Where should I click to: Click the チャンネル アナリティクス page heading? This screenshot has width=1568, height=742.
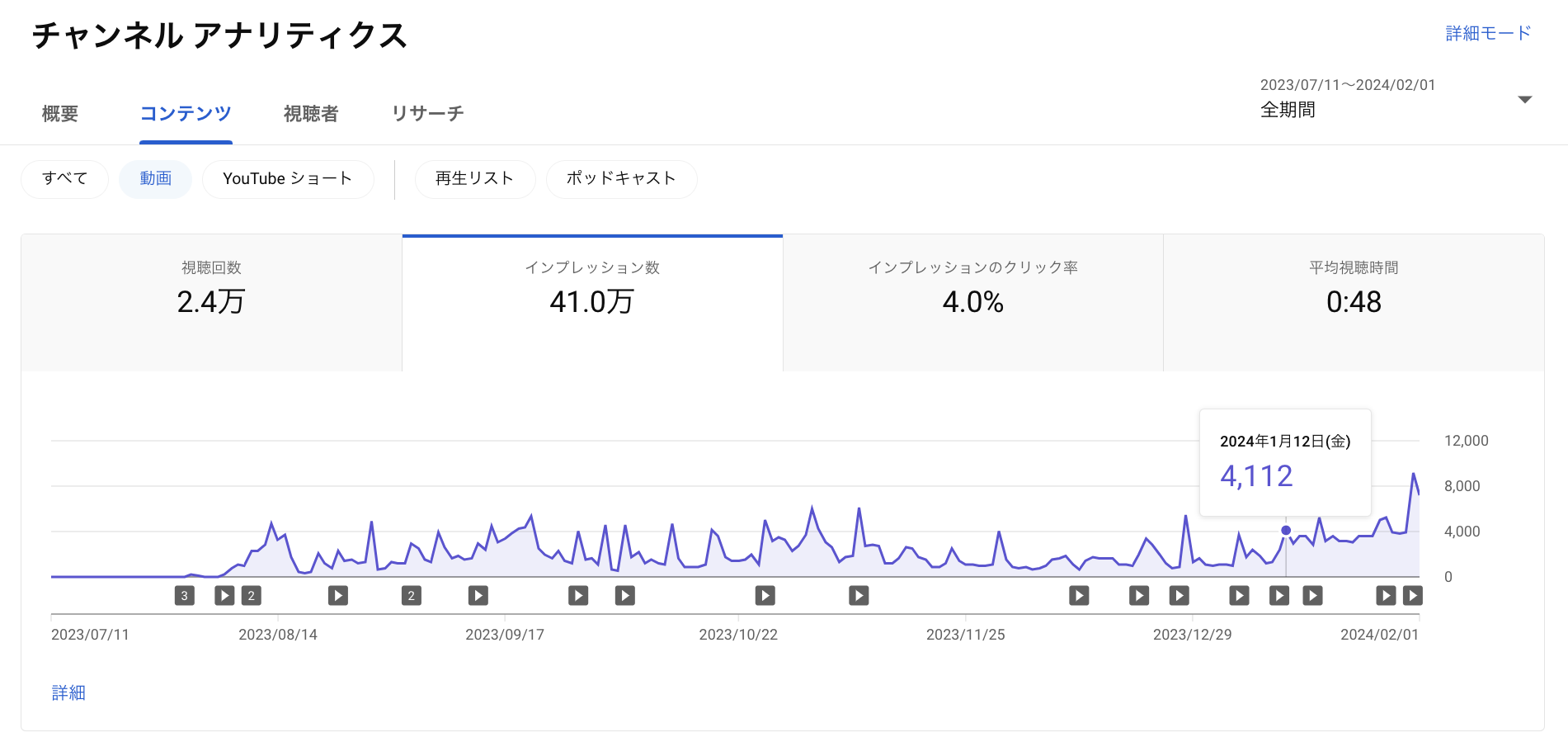(x=219, y=35)
